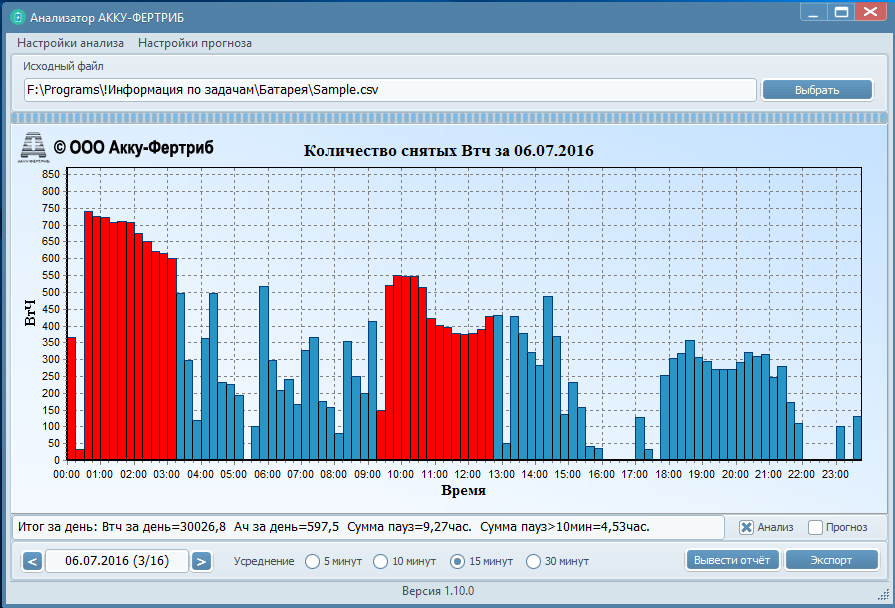Open Настройки прогноза menu
Image resolution: width=895 pixels, height=608 pixels.
point(195,43)
